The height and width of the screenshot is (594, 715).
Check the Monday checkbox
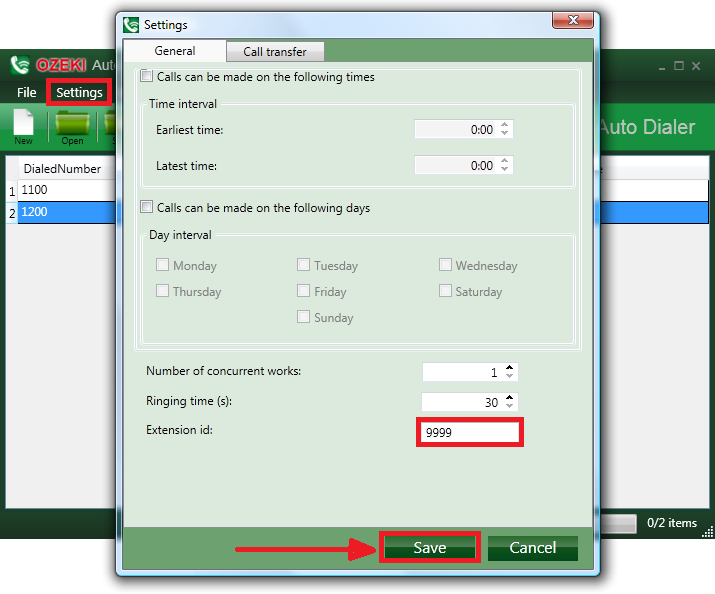pos(162,265)
